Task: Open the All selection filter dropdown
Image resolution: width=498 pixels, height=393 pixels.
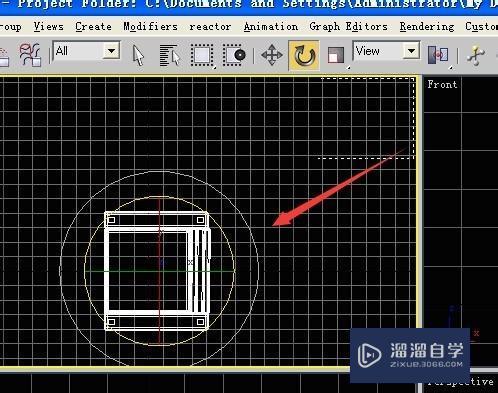Action: (87, 51)
